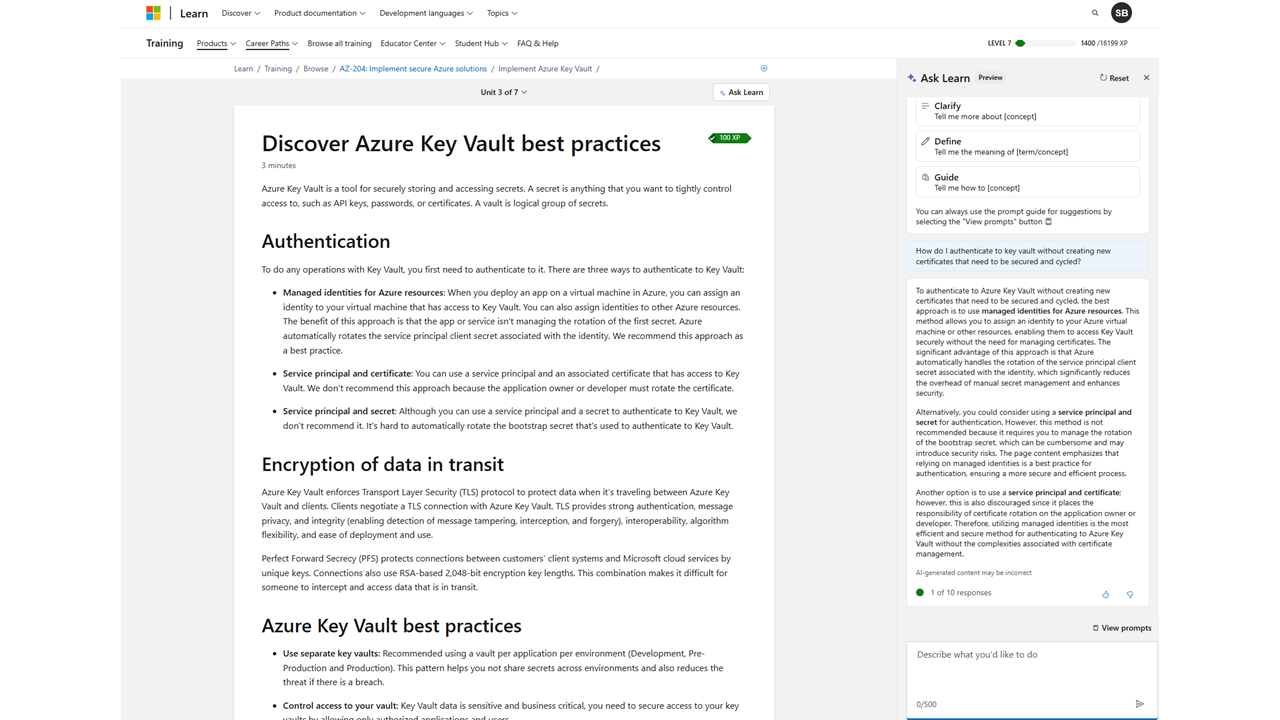
Task: Click 'AI-generated content may be incorrect' notice
Action: [x=974, y=573]
